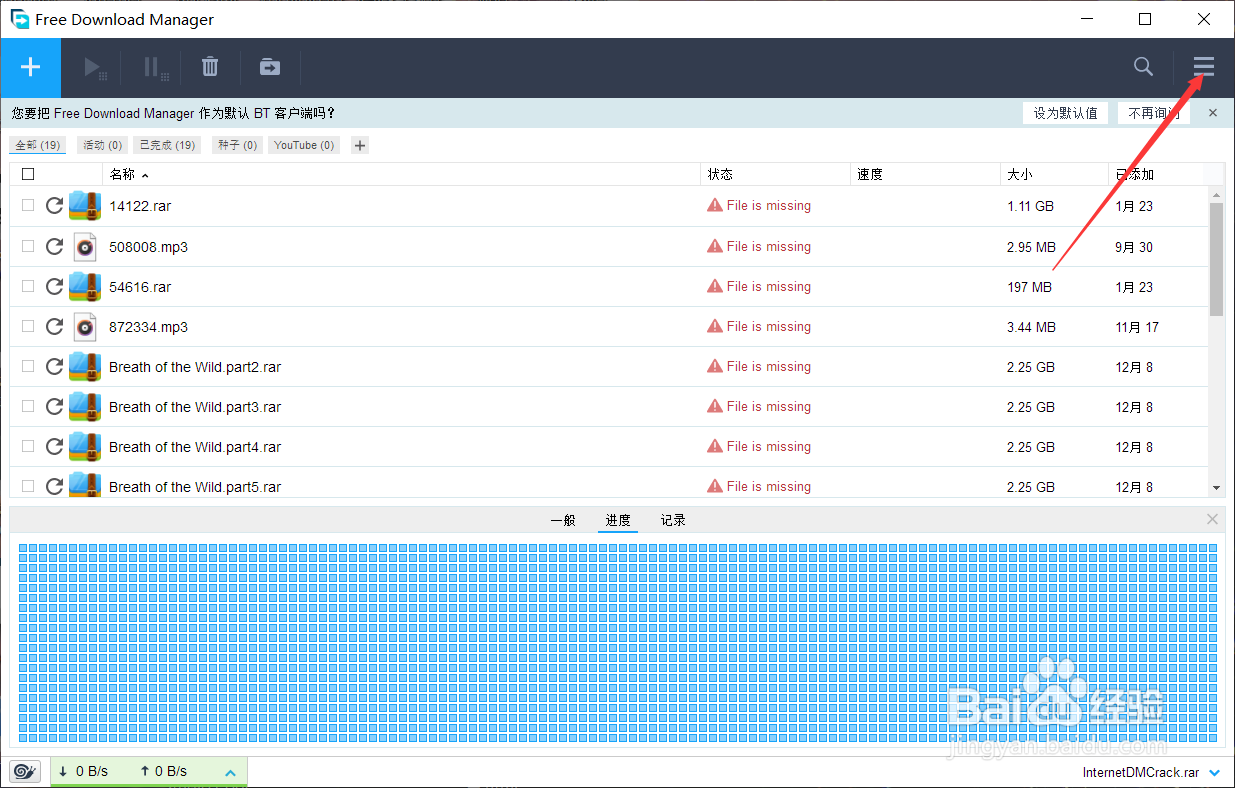The image size is (1235, 788).
Task: Select the YouTube (0) filter tab
Action: [x=304, y=145]
